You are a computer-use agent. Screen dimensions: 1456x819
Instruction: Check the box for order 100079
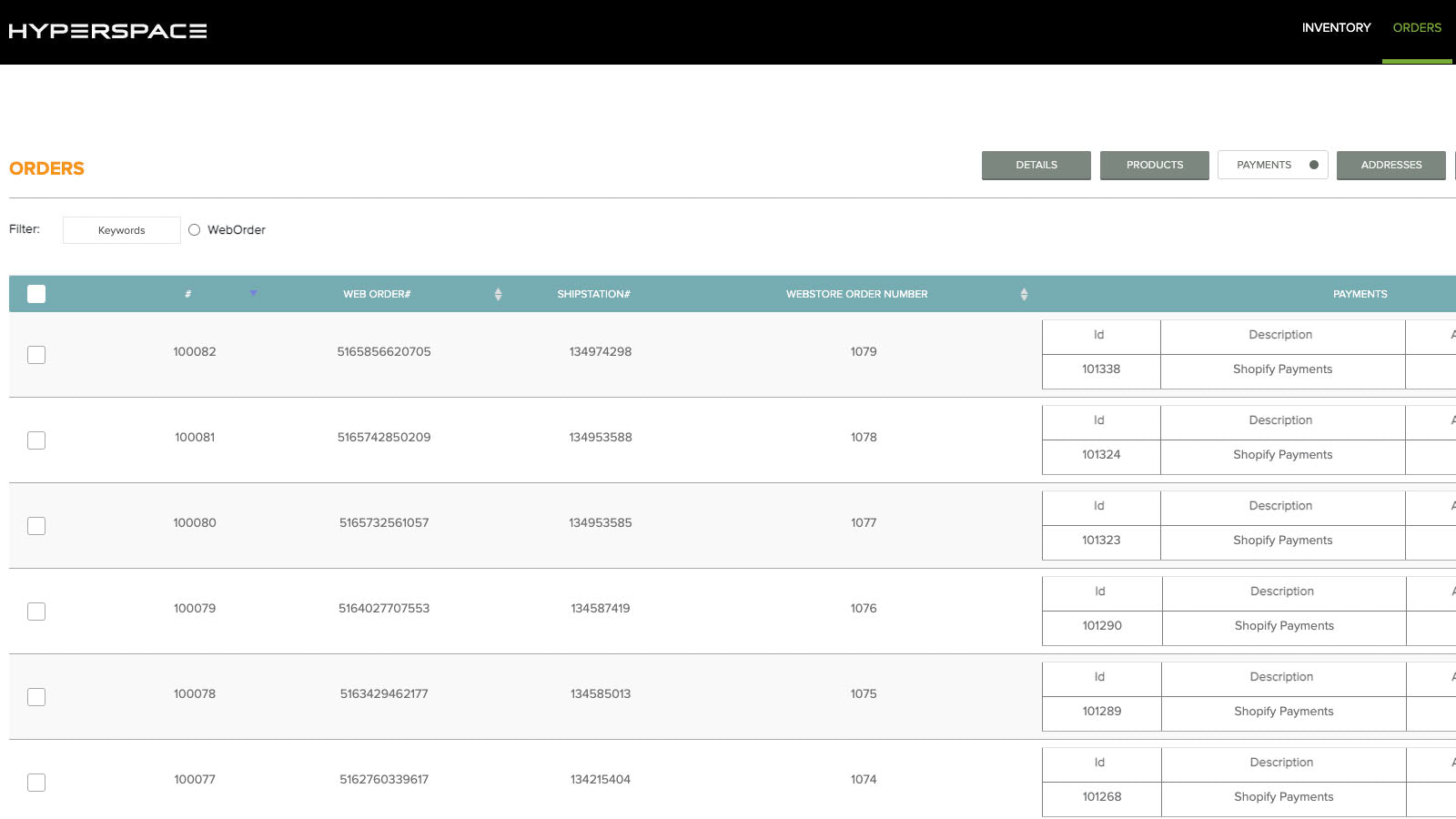pos(36,612)
